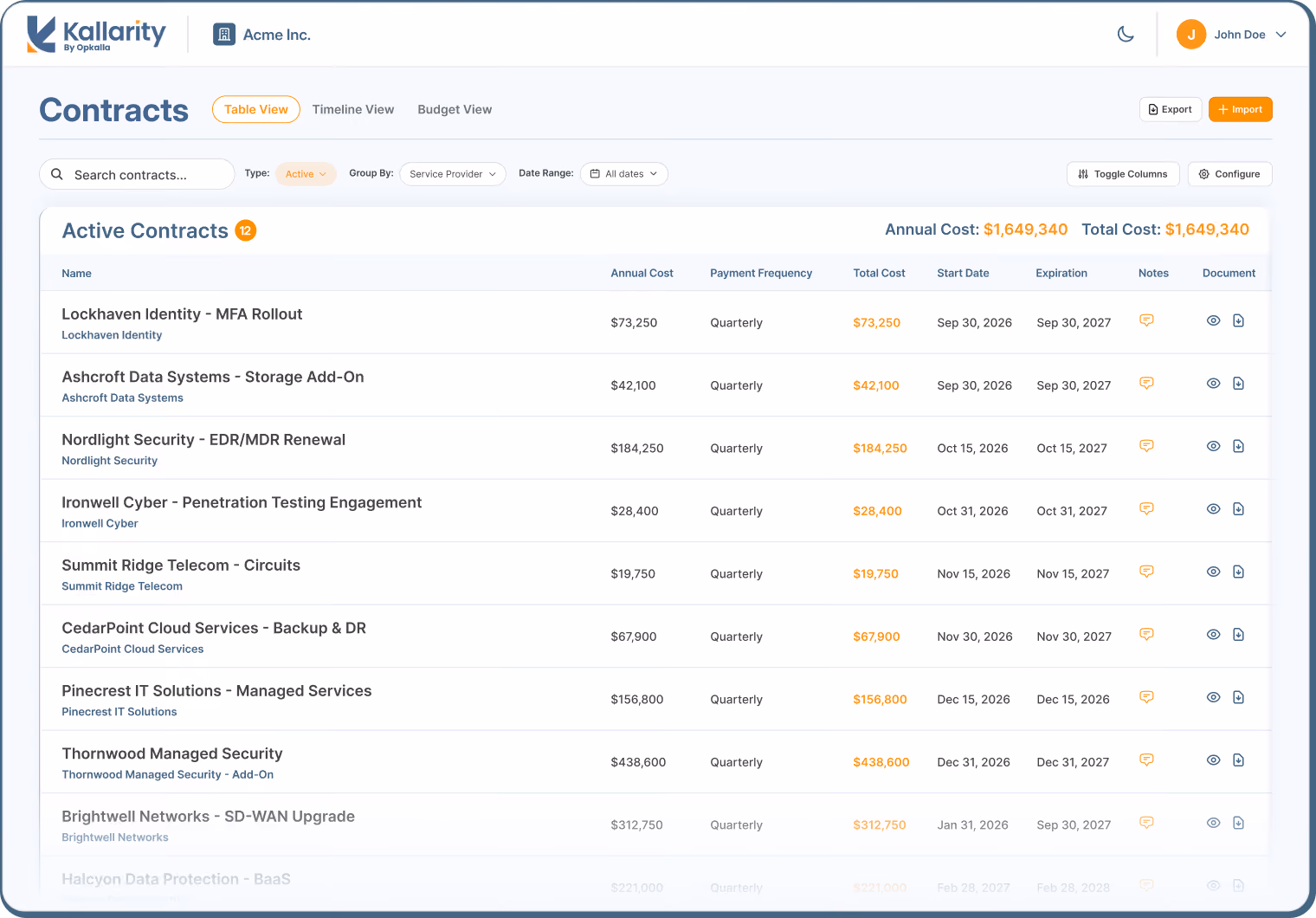Click the Acme Inc. building icon
Image resolution: width=1316 pixels, height=918 pixels.
(x=224, y=35)
